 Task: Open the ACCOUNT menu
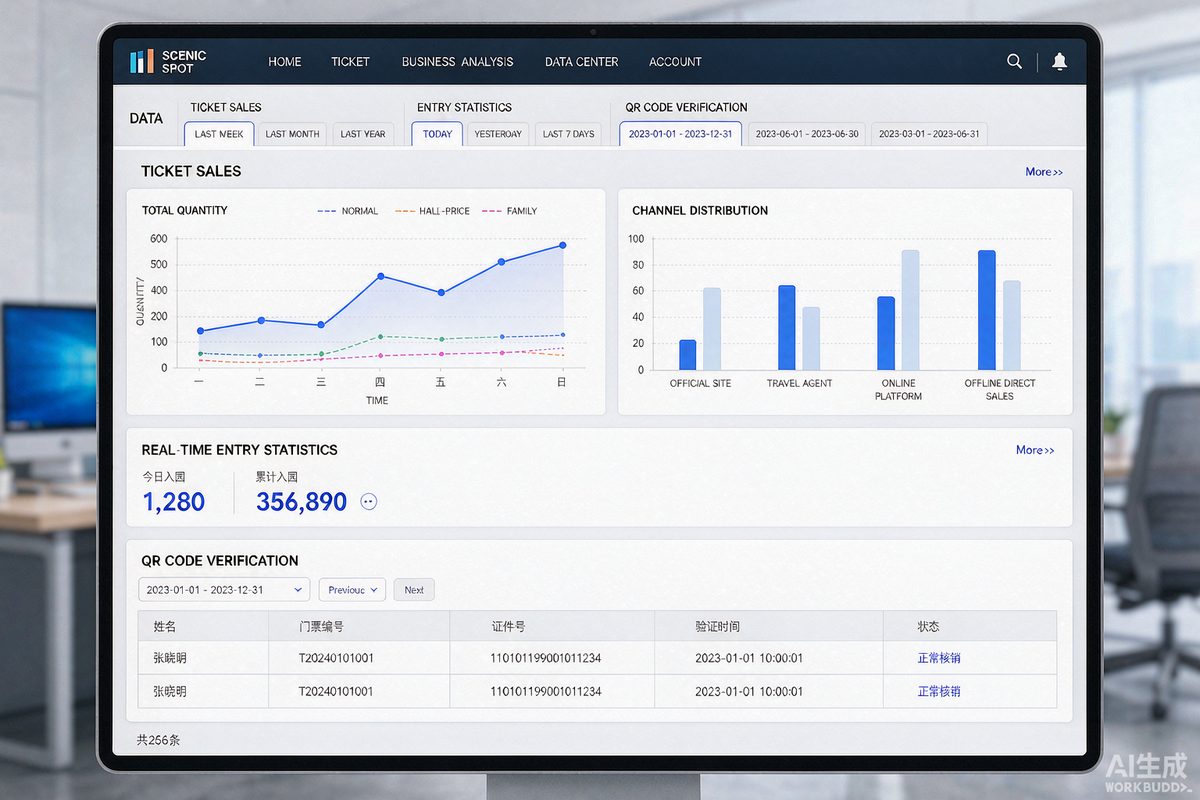(x=675, y=62)
